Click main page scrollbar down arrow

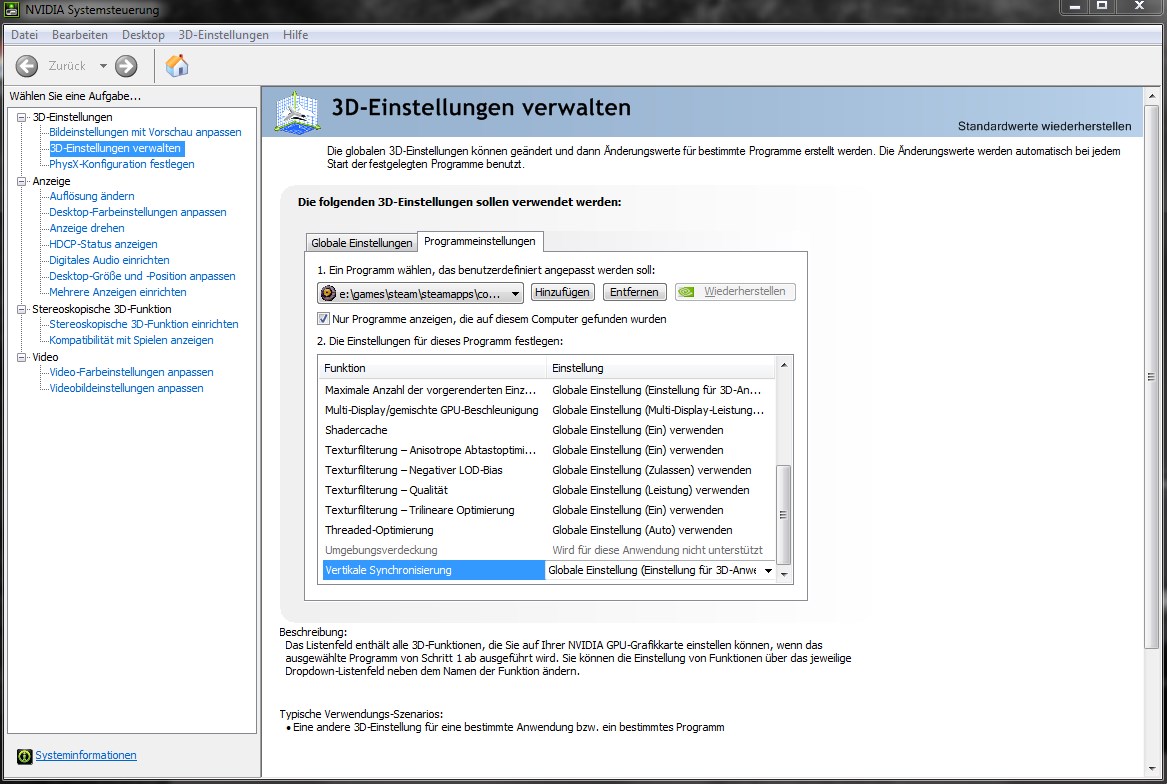1152,770
